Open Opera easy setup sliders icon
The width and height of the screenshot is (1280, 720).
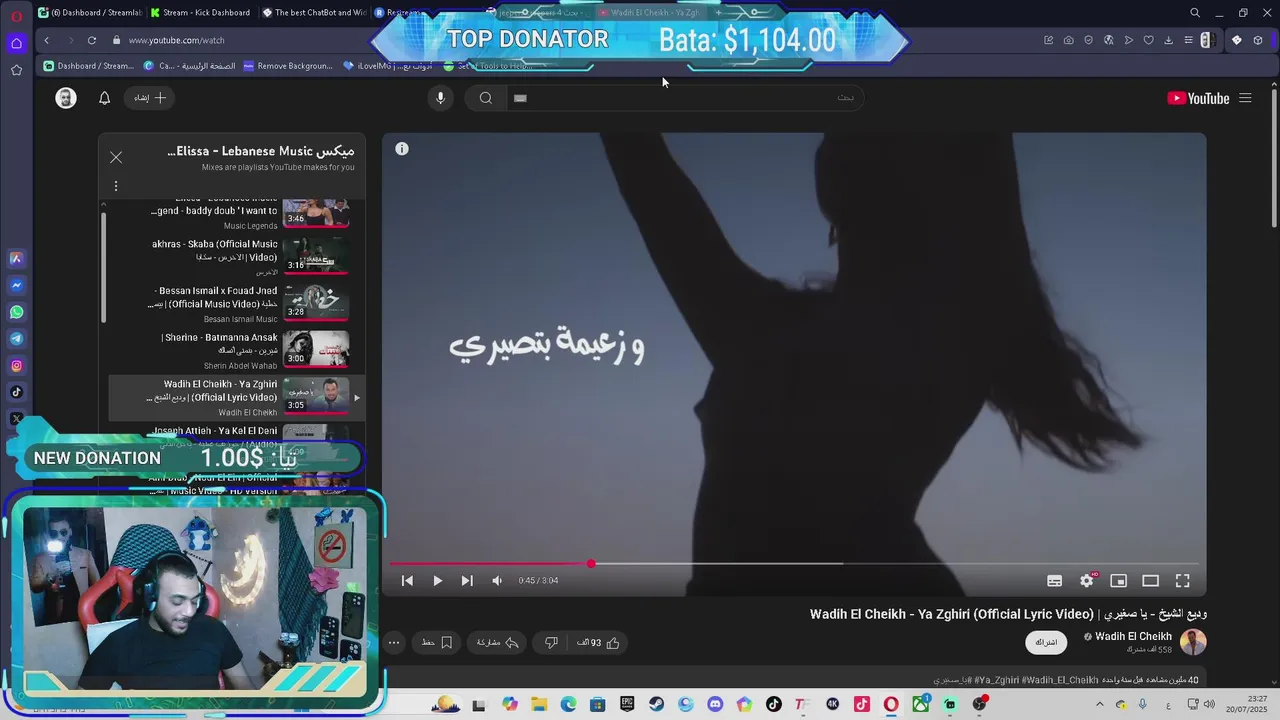click(1188, 40)
